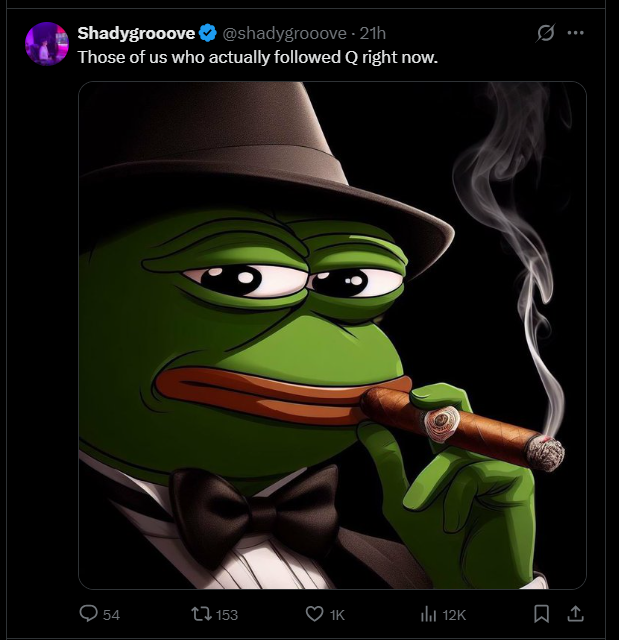Click the tweet text about following Q
This screenshot has width=619, height=640.
[x=257, y=57]
